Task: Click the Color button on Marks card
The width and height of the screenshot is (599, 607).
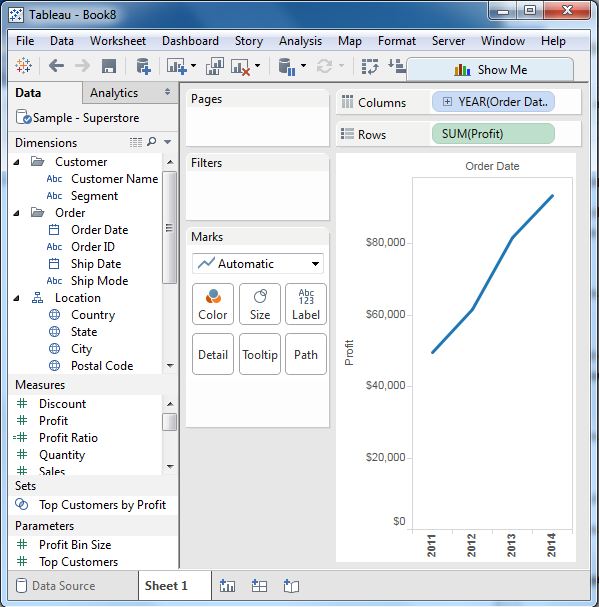Action: coord(213,304)
